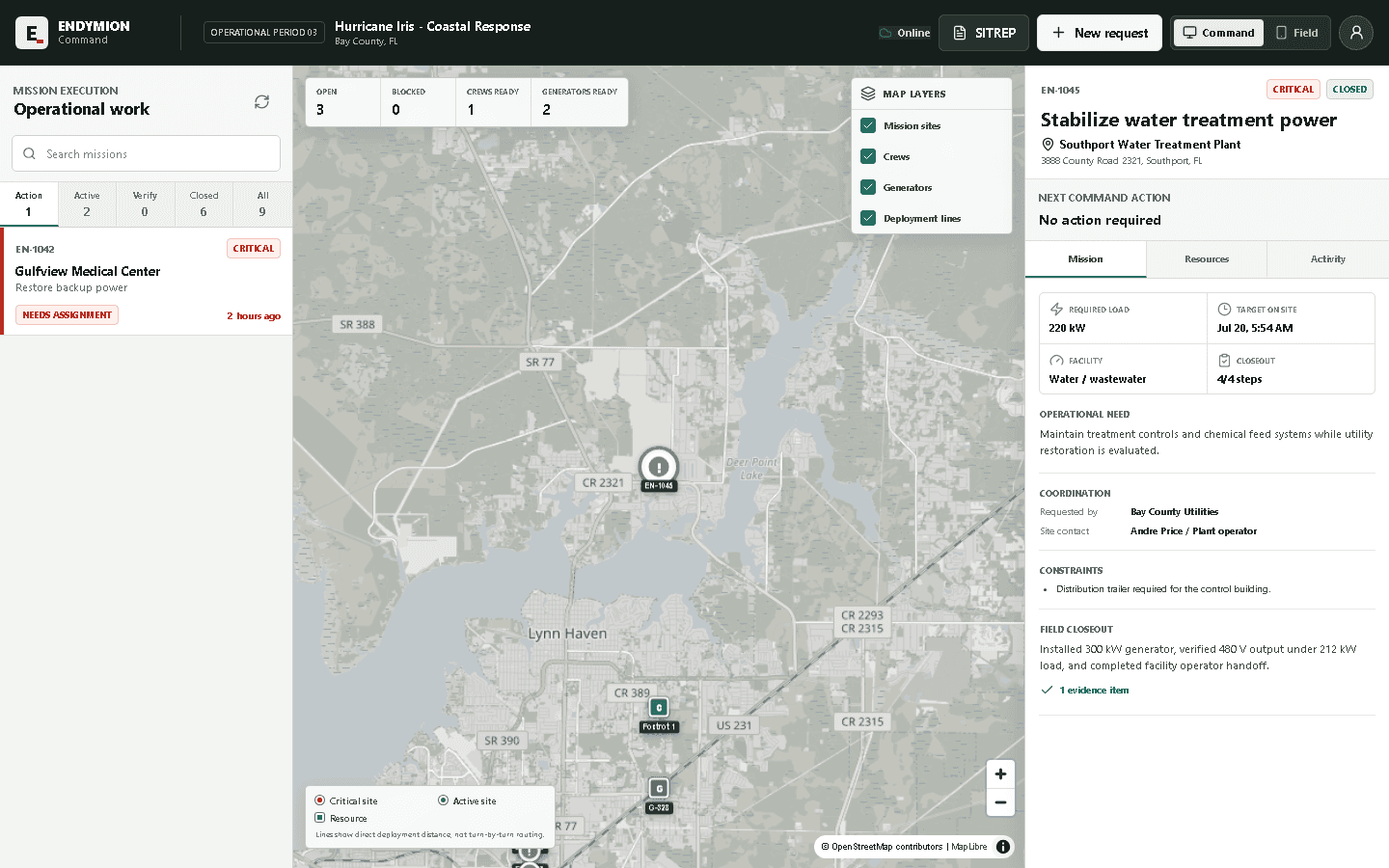
Task: Open the Closed filter tab
Action: 204,203
